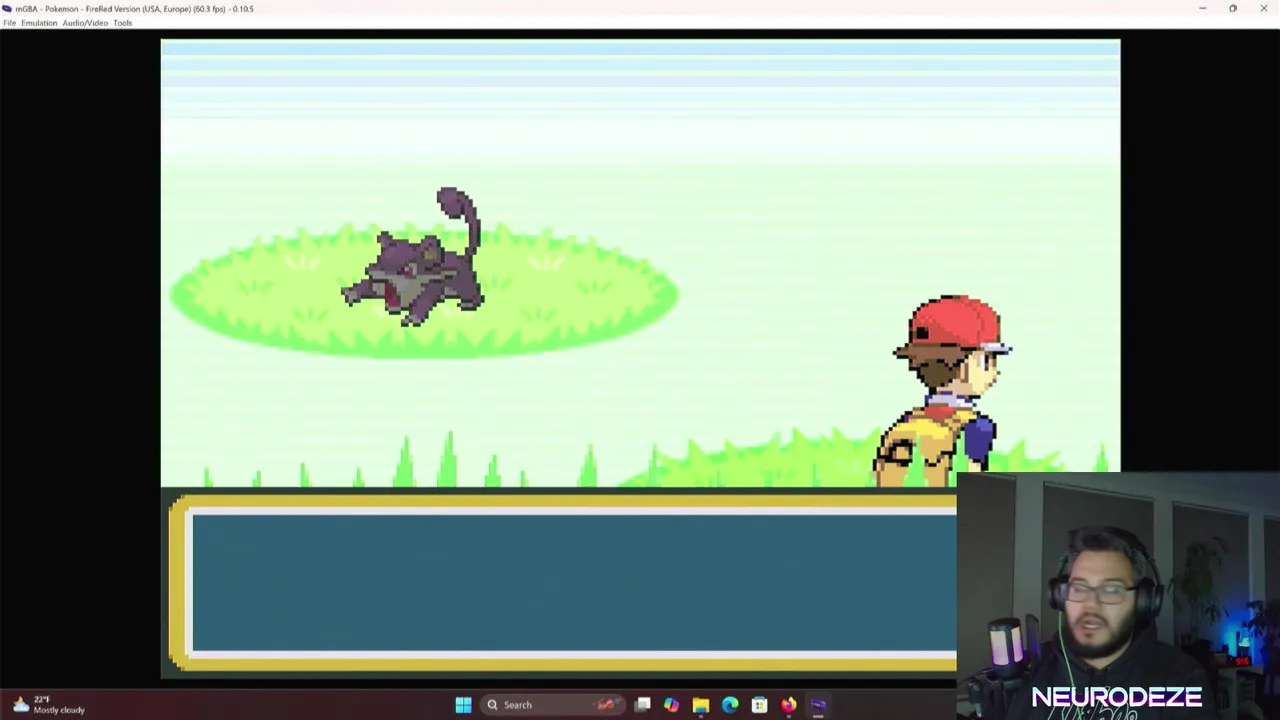Image resolution: width=1280 pixels, height=720 pixels.
Task: Open Microsoft Store from taskbar
Action: [759, 705]
